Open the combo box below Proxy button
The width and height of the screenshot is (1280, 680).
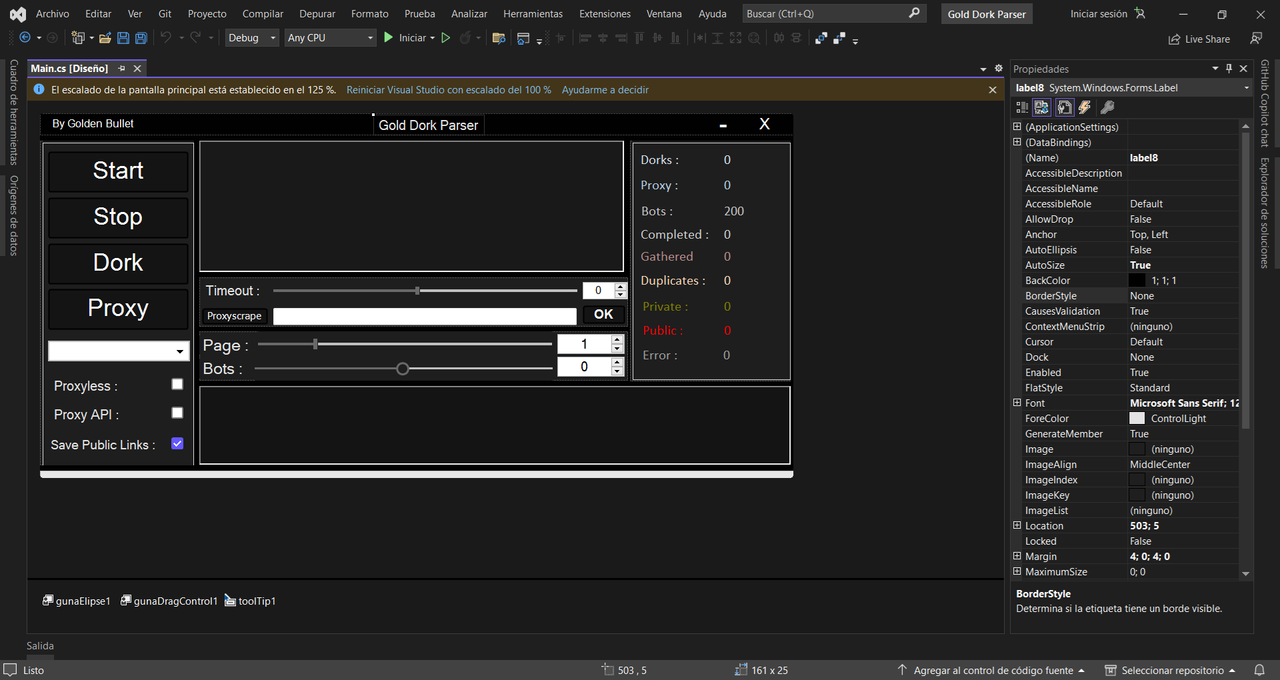tap(119, 351)
